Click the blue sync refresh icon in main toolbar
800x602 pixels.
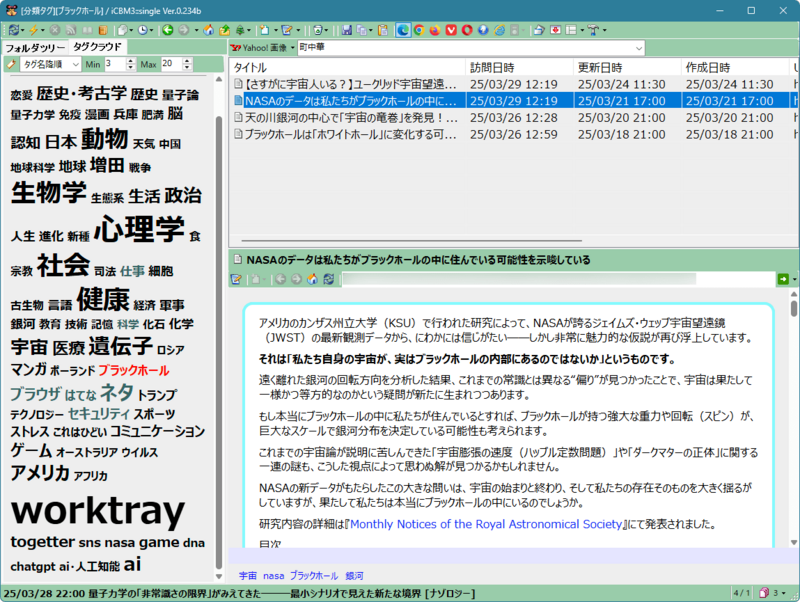click(x=14, y=30)
